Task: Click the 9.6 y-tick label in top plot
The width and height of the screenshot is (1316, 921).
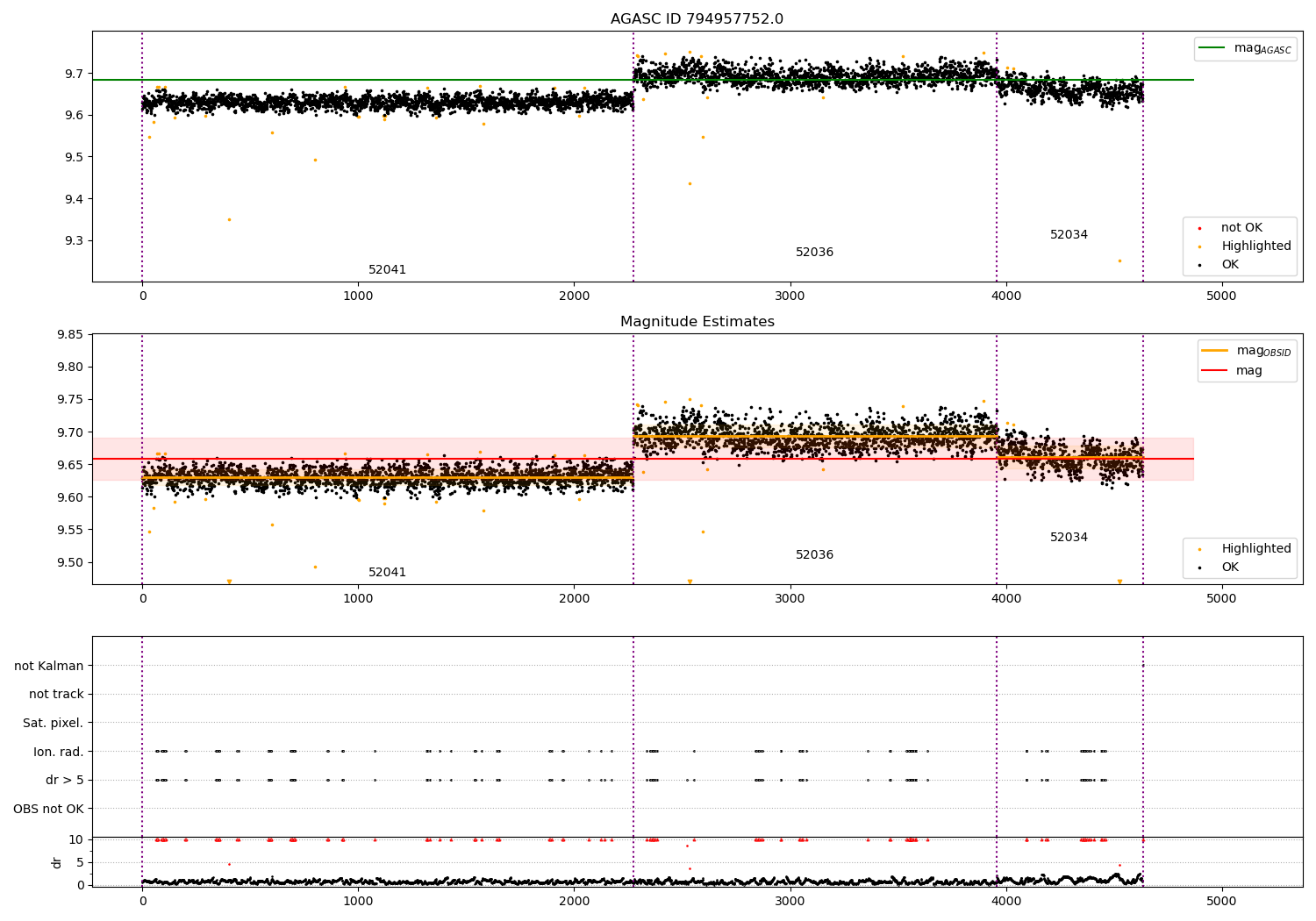Action: [x=74, y=116]
